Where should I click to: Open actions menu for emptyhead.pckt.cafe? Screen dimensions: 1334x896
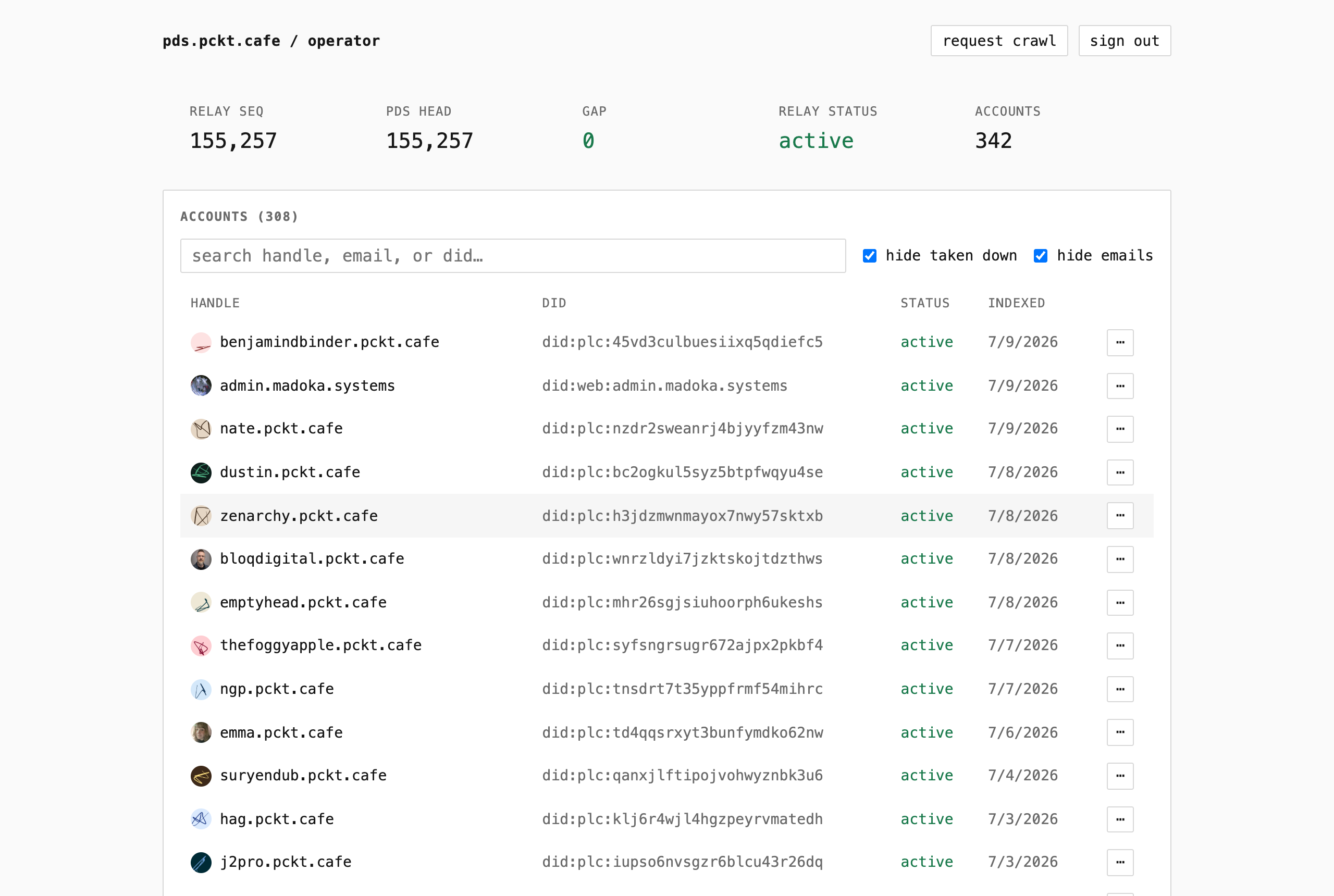(1120, 603)
